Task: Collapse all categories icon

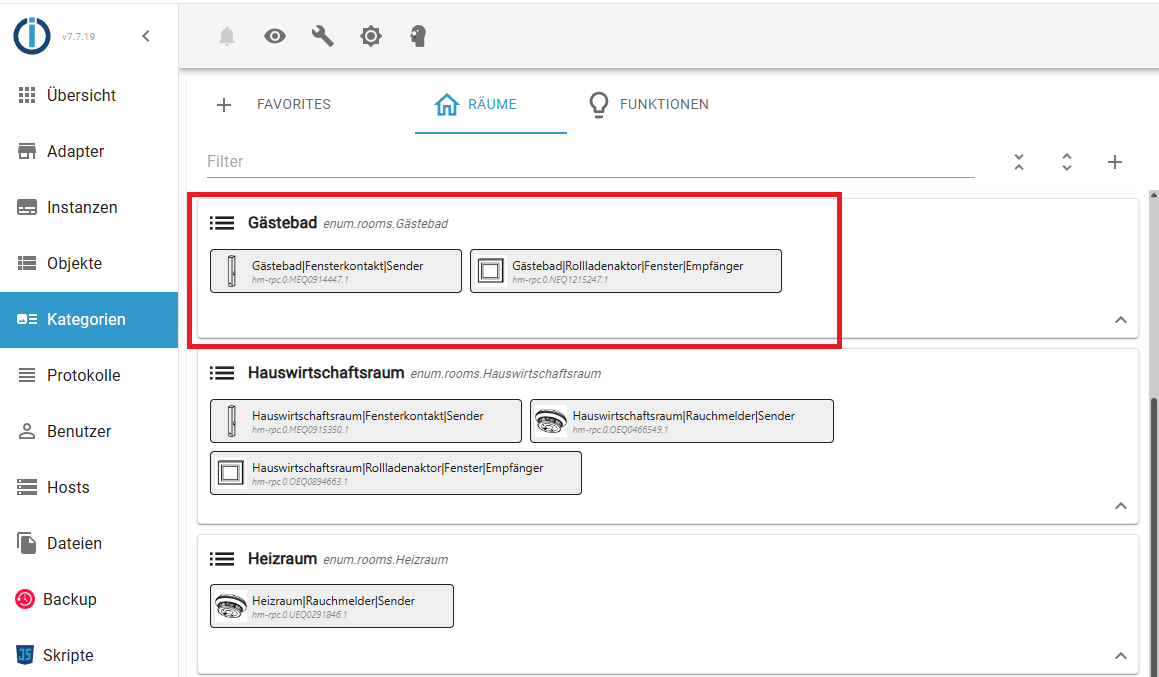Action: point(1019,162)
